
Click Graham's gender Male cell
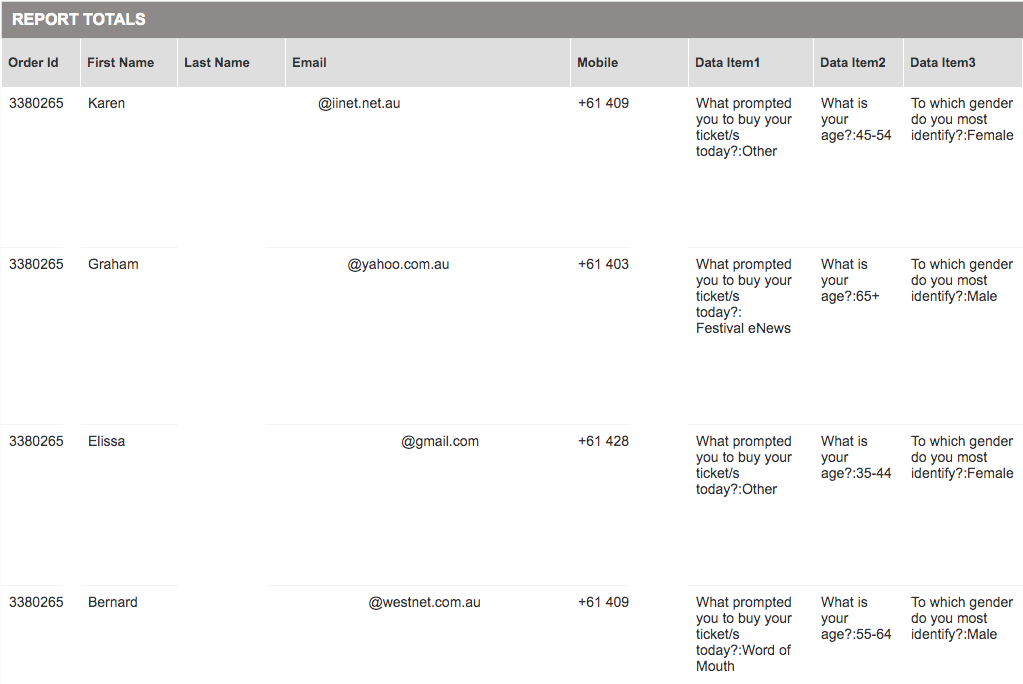pyautogui.click(x=962, y=281)
